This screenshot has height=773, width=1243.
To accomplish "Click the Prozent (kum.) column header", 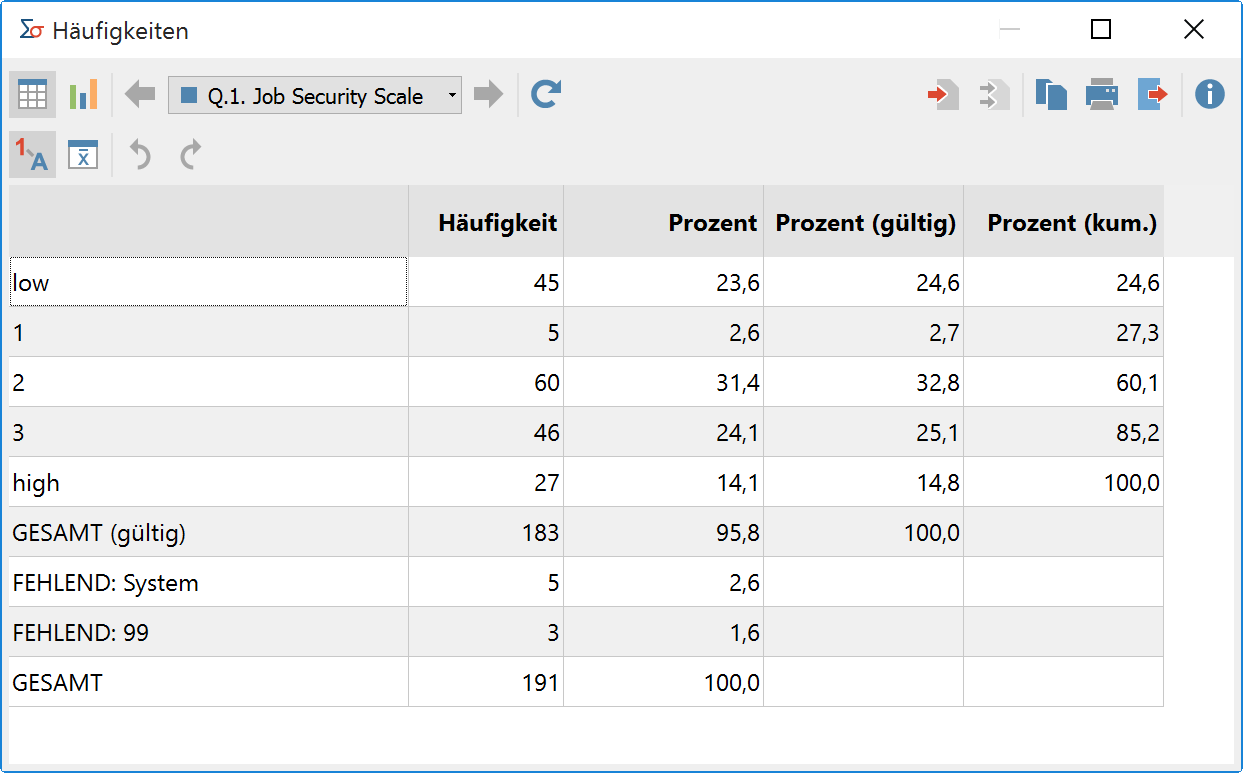I will (x=1064, y=221).
